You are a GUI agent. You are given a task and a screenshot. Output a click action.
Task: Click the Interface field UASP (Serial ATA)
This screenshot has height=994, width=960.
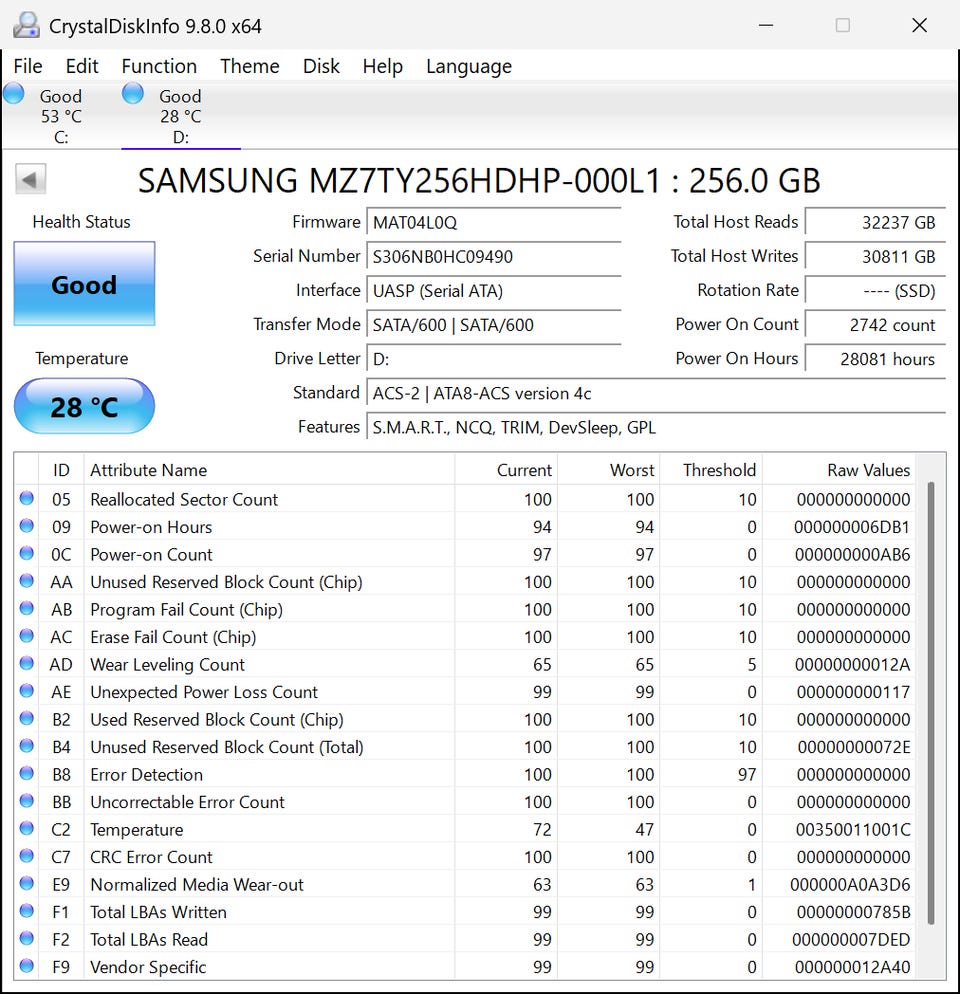coord(493,291)
